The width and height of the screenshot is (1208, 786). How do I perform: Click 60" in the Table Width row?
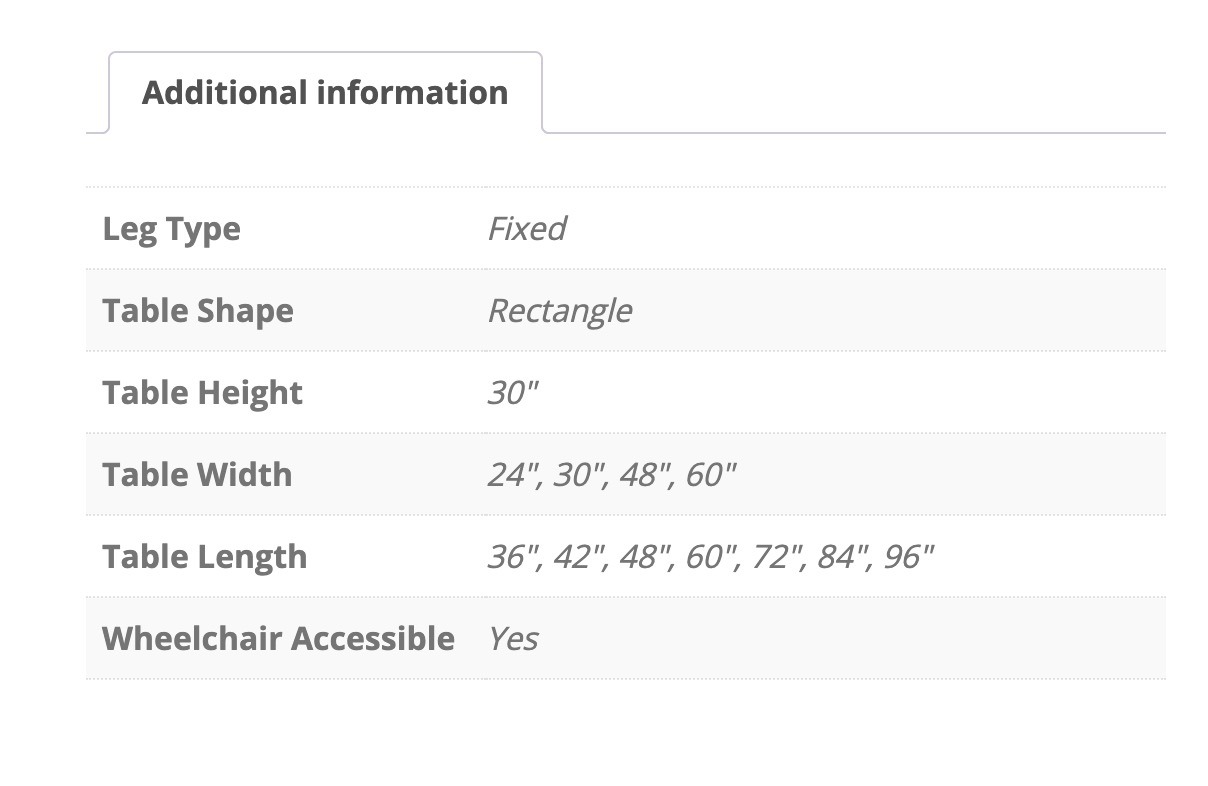click(x=710, y=474)
